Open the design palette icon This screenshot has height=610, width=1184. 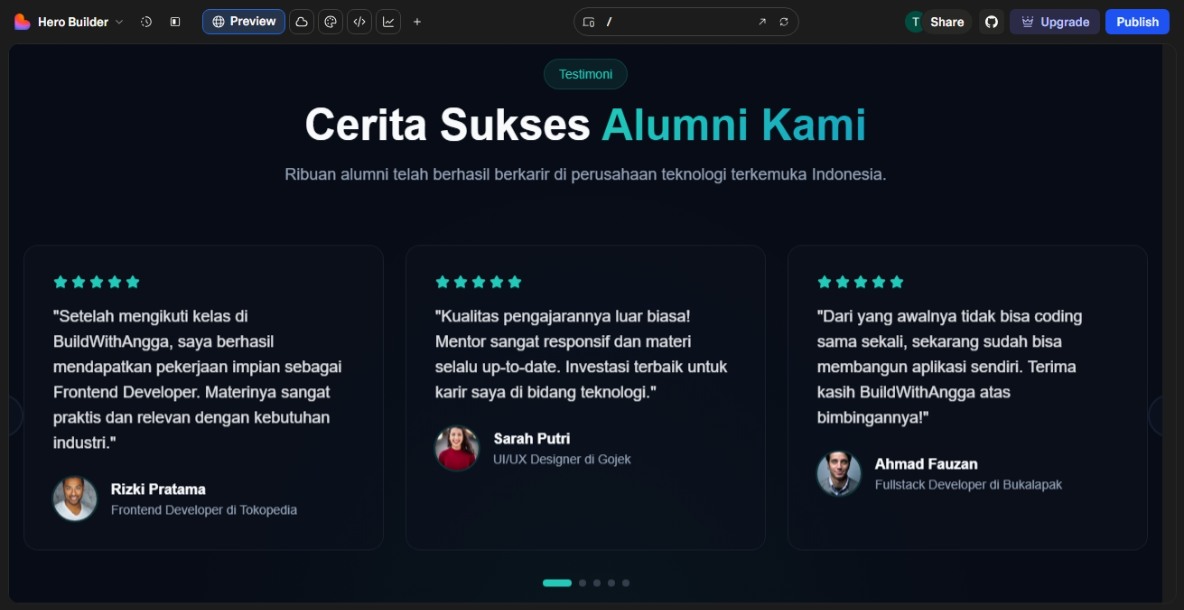coord(330,22)
